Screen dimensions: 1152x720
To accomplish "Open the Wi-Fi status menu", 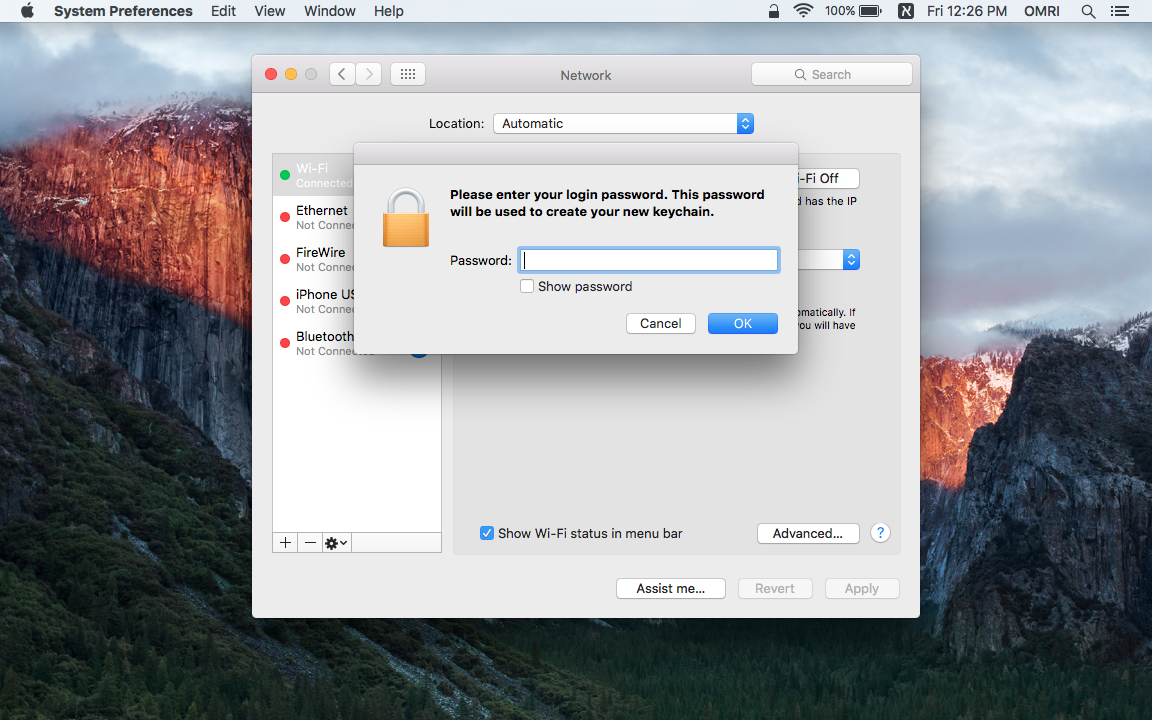I will click(x=803, y=11).
